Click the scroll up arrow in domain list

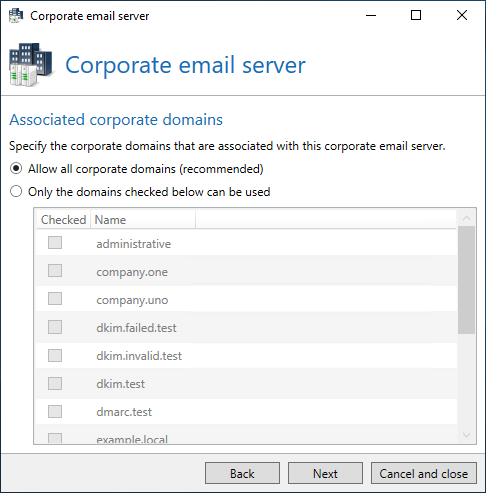(466, 218)
